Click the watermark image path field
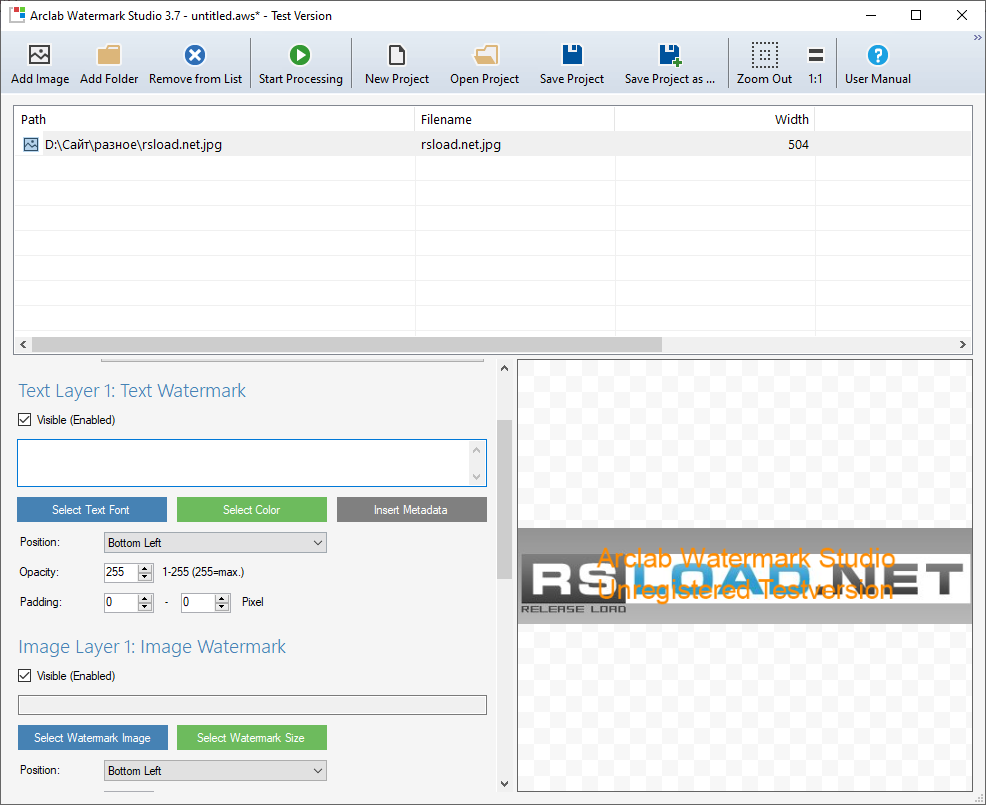Viewport: 986px width, 805px height. tap(252, 705)
